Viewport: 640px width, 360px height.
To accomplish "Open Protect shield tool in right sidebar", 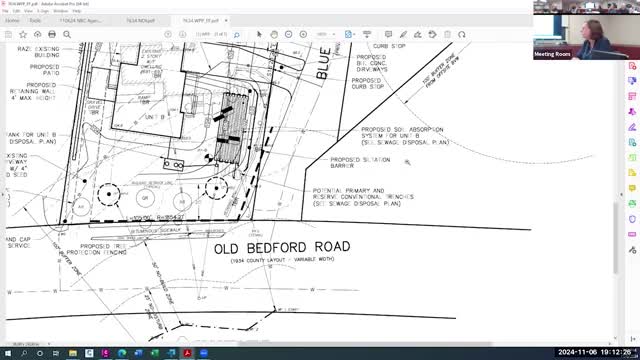I will pyautogui.click(x=632, y=219).
